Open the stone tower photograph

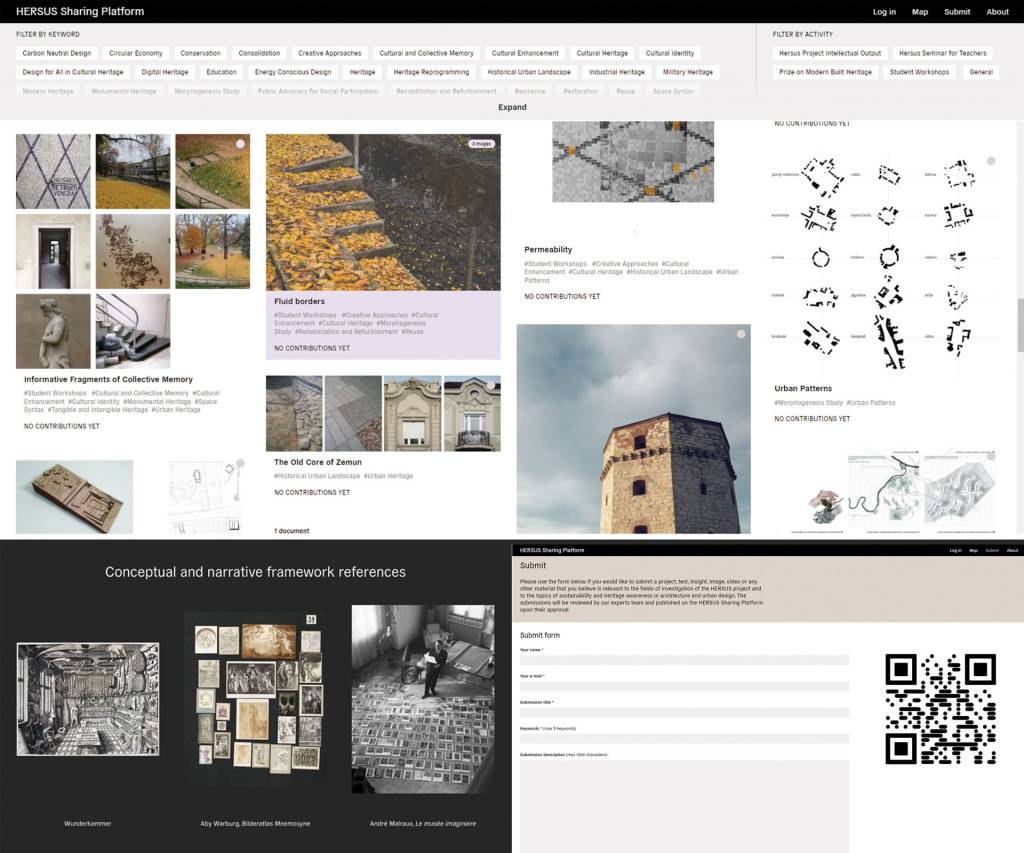coord(633,429)
